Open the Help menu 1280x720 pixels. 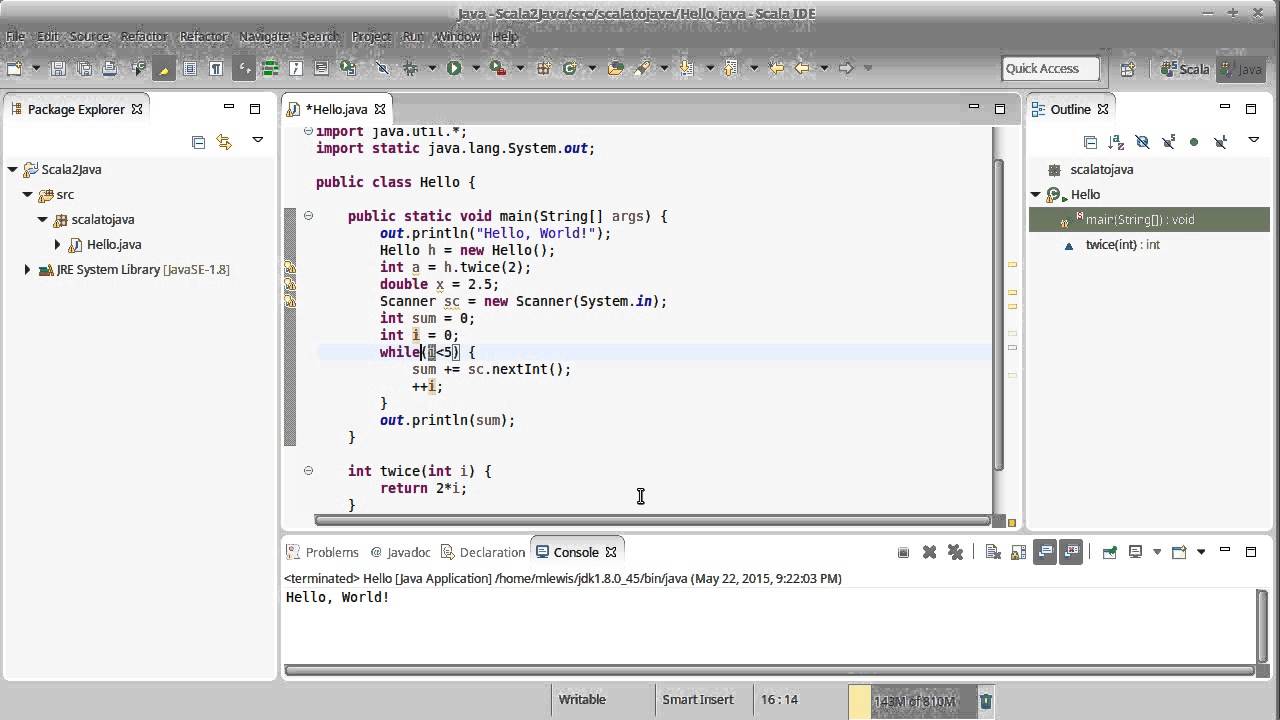point(505,36)
